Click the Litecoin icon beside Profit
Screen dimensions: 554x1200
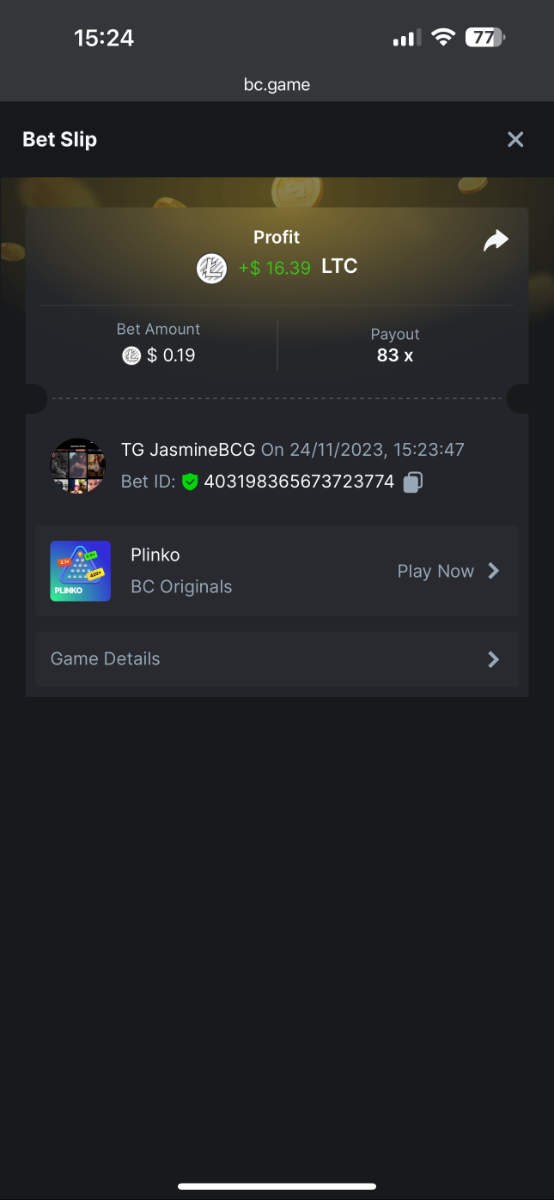[211, 268]
